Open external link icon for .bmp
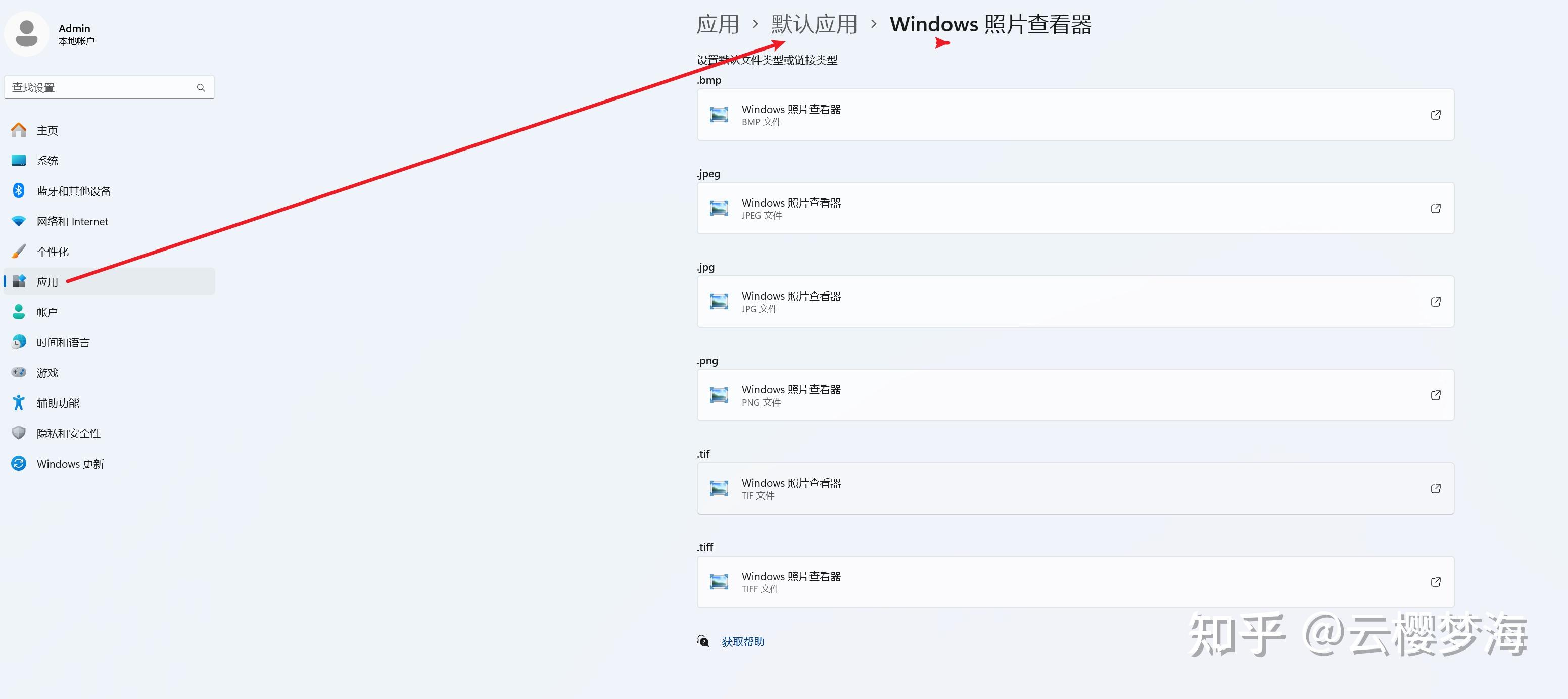This screenshot has height=699, width=1568. pos(1435,115)
